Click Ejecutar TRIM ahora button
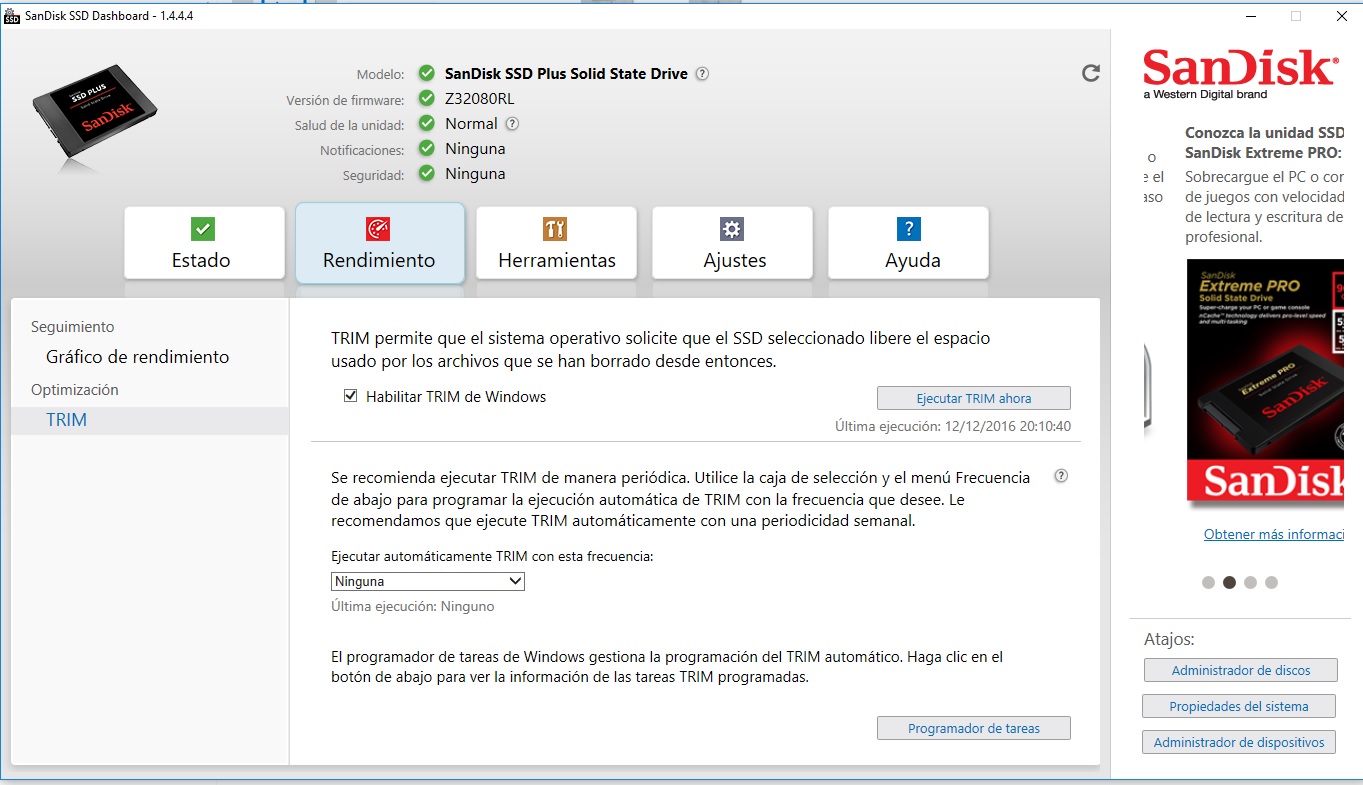 tap(974, 398)
